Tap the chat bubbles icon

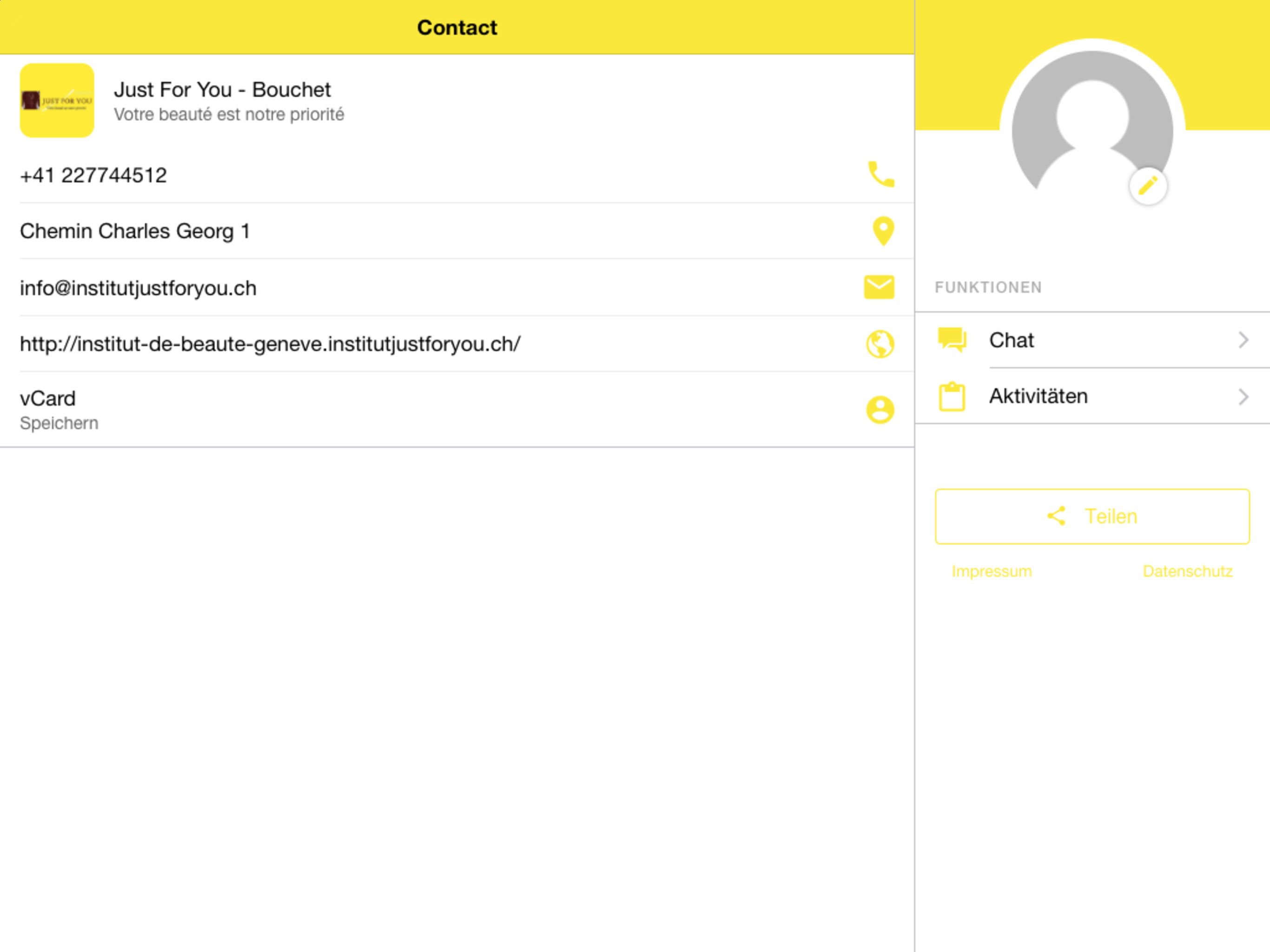(x=952, y=339)
